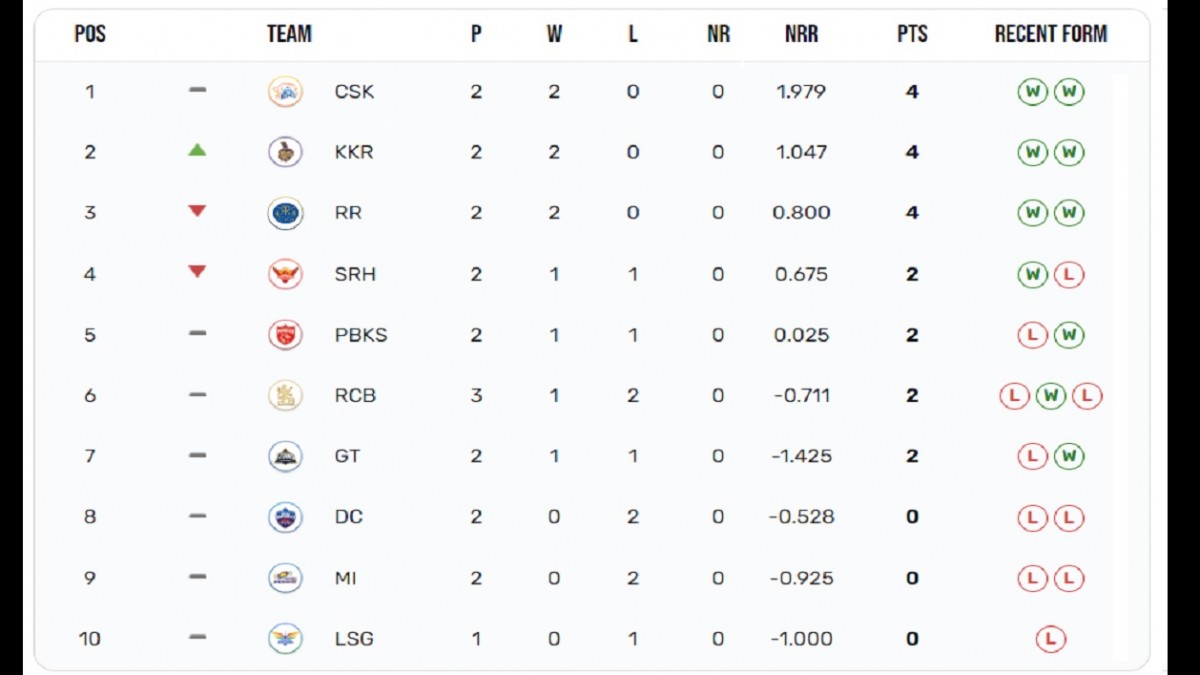
Task: Click KKR's green up position arrow
Action: click(197, 151)
